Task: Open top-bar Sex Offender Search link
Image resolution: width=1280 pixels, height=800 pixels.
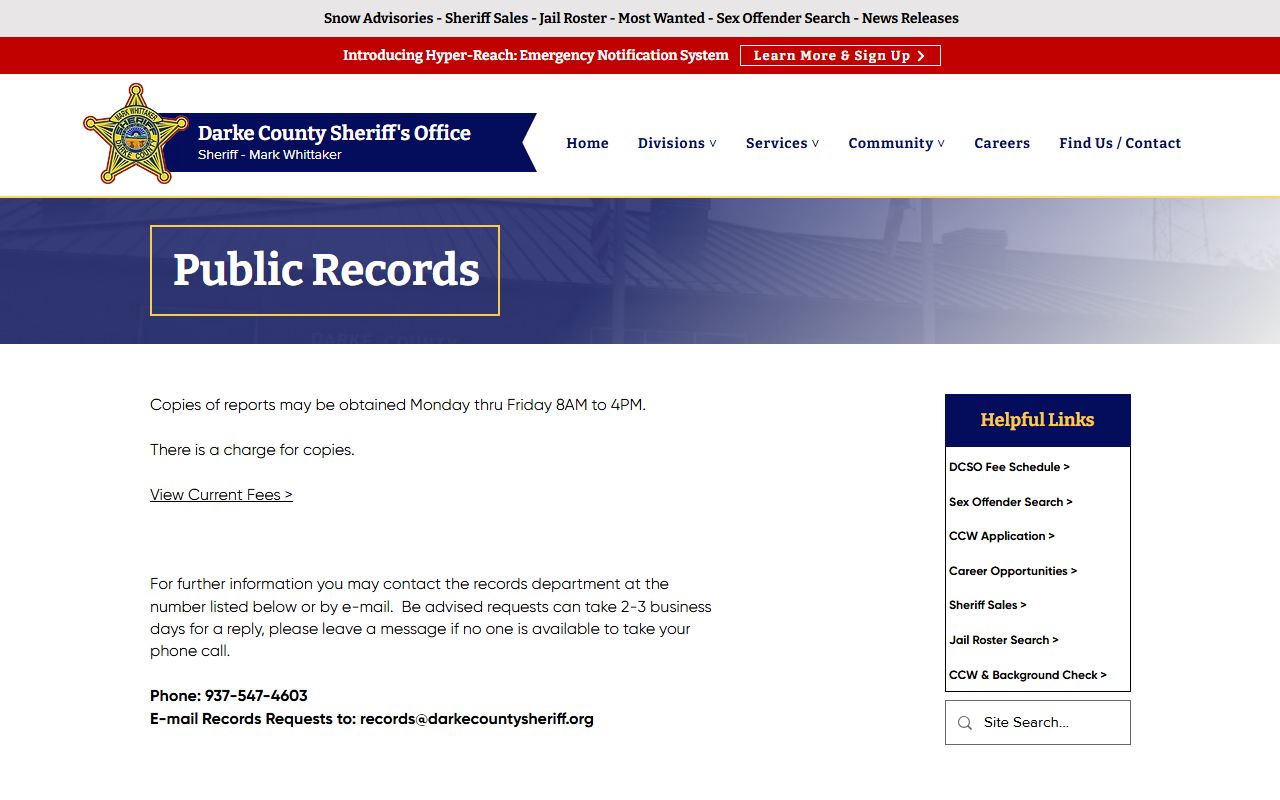Action: pos(783,18)
